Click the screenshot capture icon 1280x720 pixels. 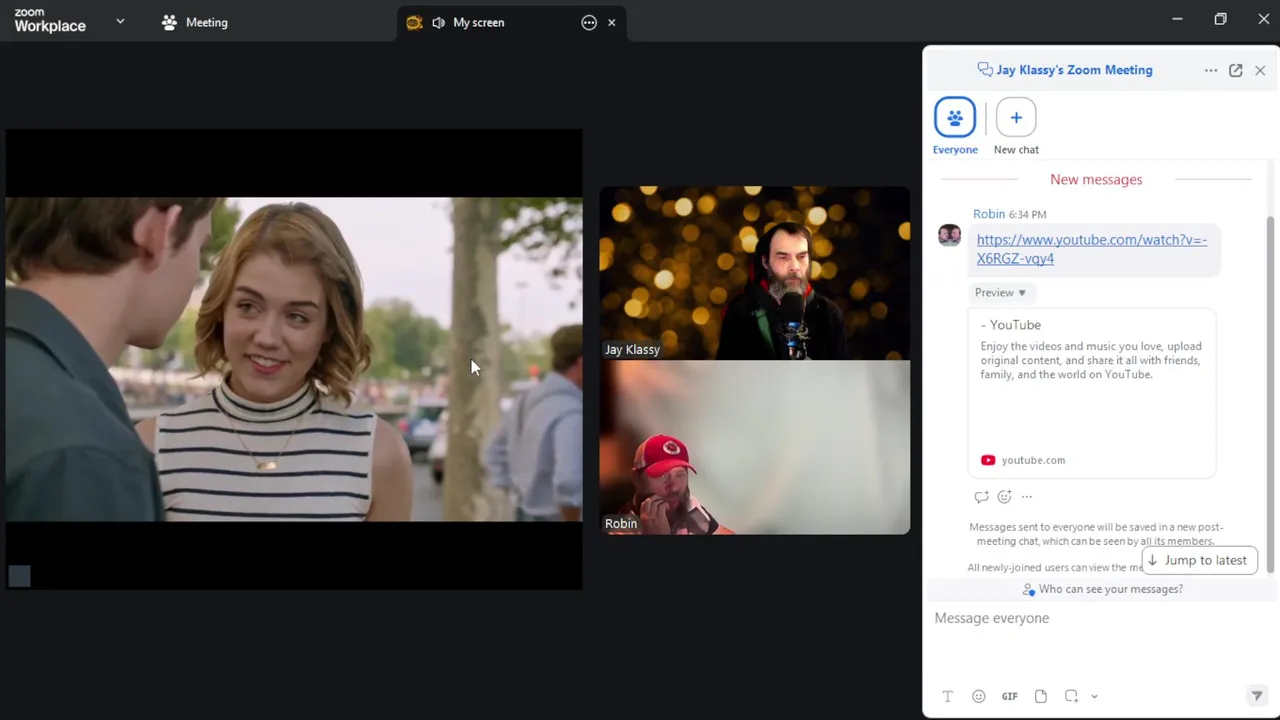1071,696
